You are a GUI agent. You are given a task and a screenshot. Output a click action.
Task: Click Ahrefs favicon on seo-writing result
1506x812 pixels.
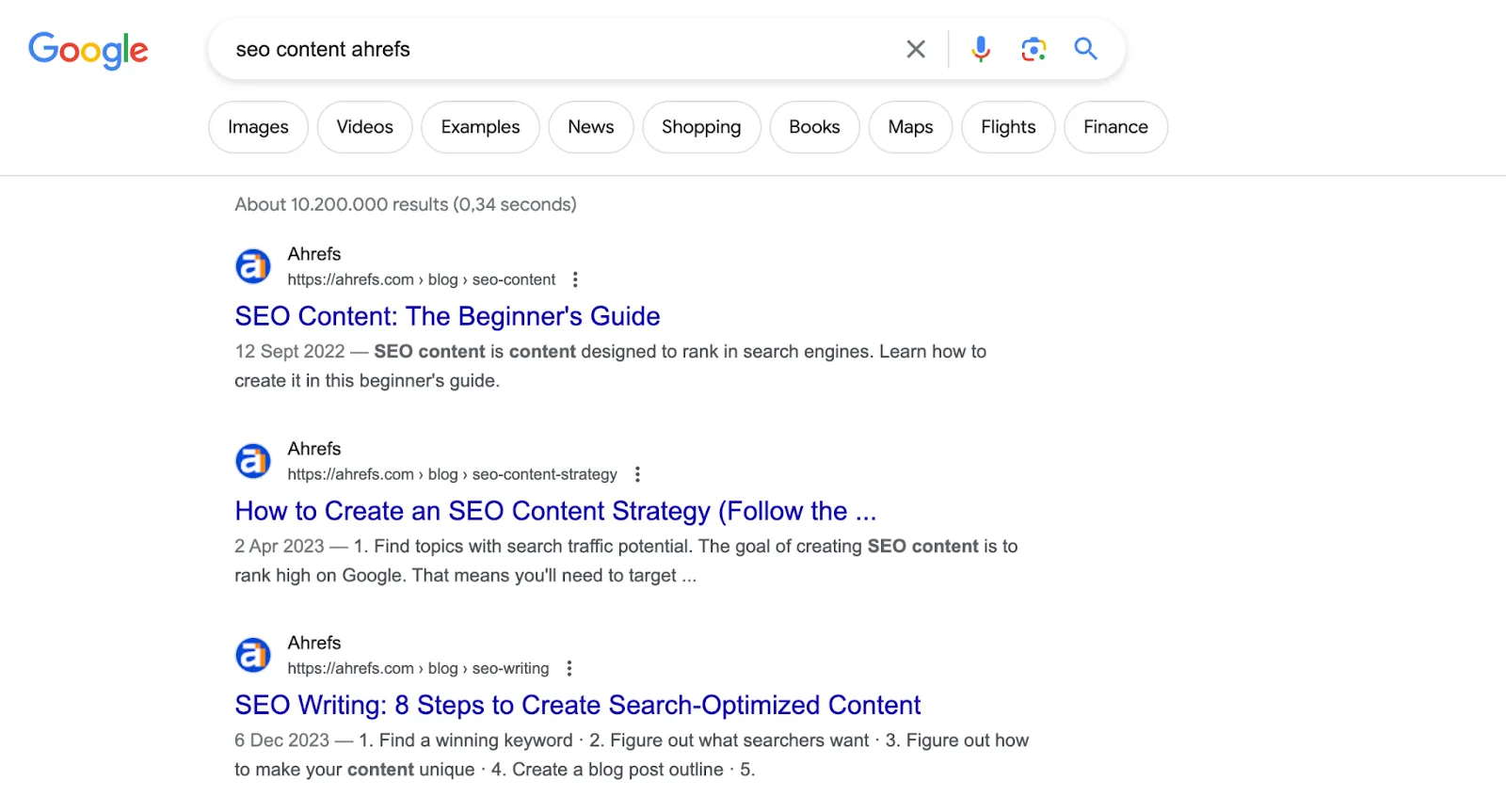click(x=252, y=655)
